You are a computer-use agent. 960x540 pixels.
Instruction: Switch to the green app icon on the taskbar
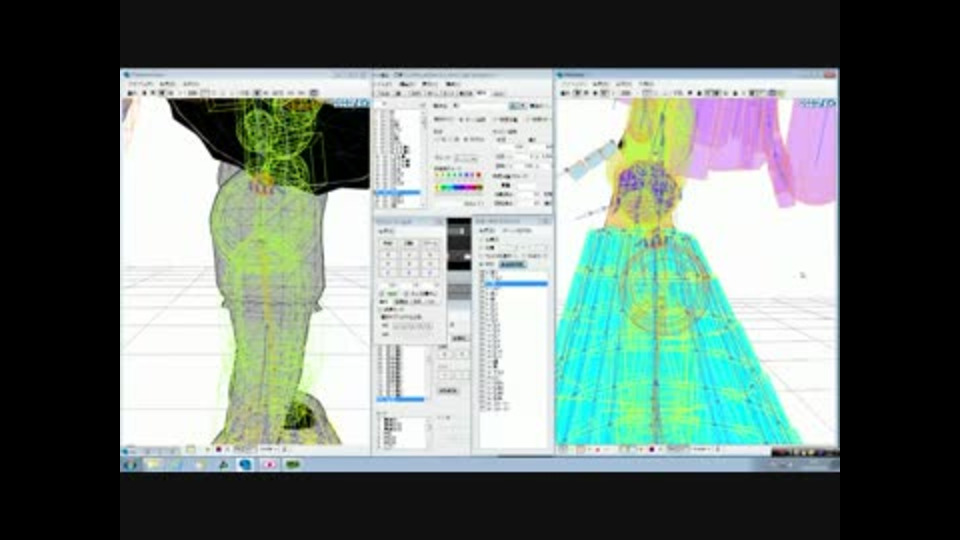(293, 465)
